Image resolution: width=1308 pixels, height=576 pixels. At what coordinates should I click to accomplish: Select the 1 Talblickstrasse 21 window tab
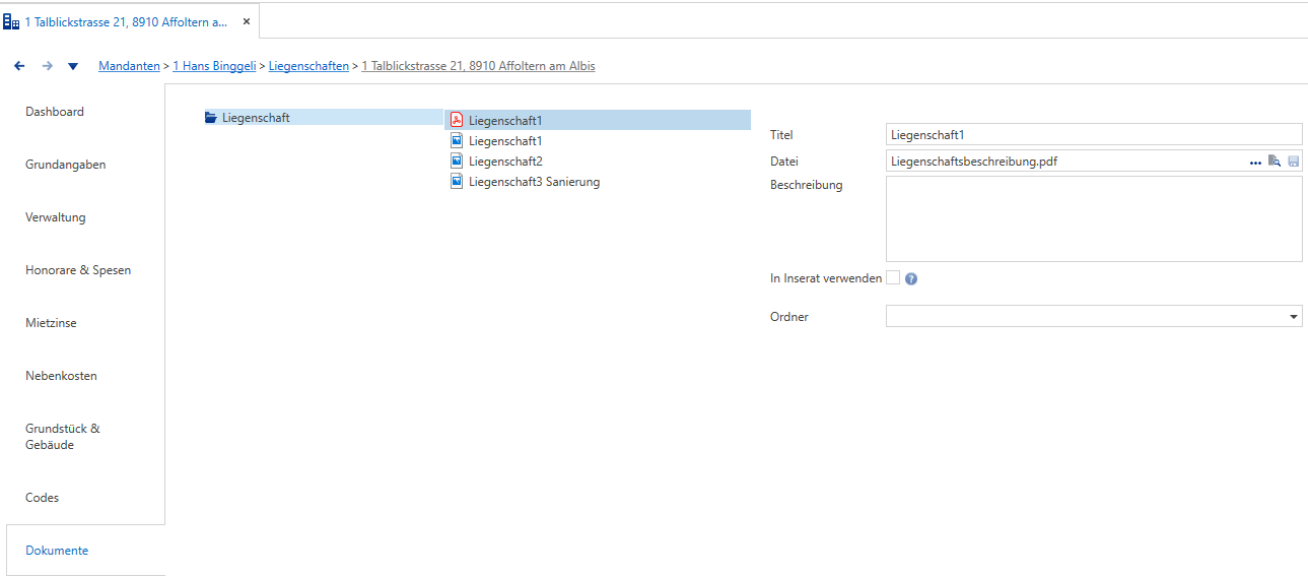click(x=130, y=21)
